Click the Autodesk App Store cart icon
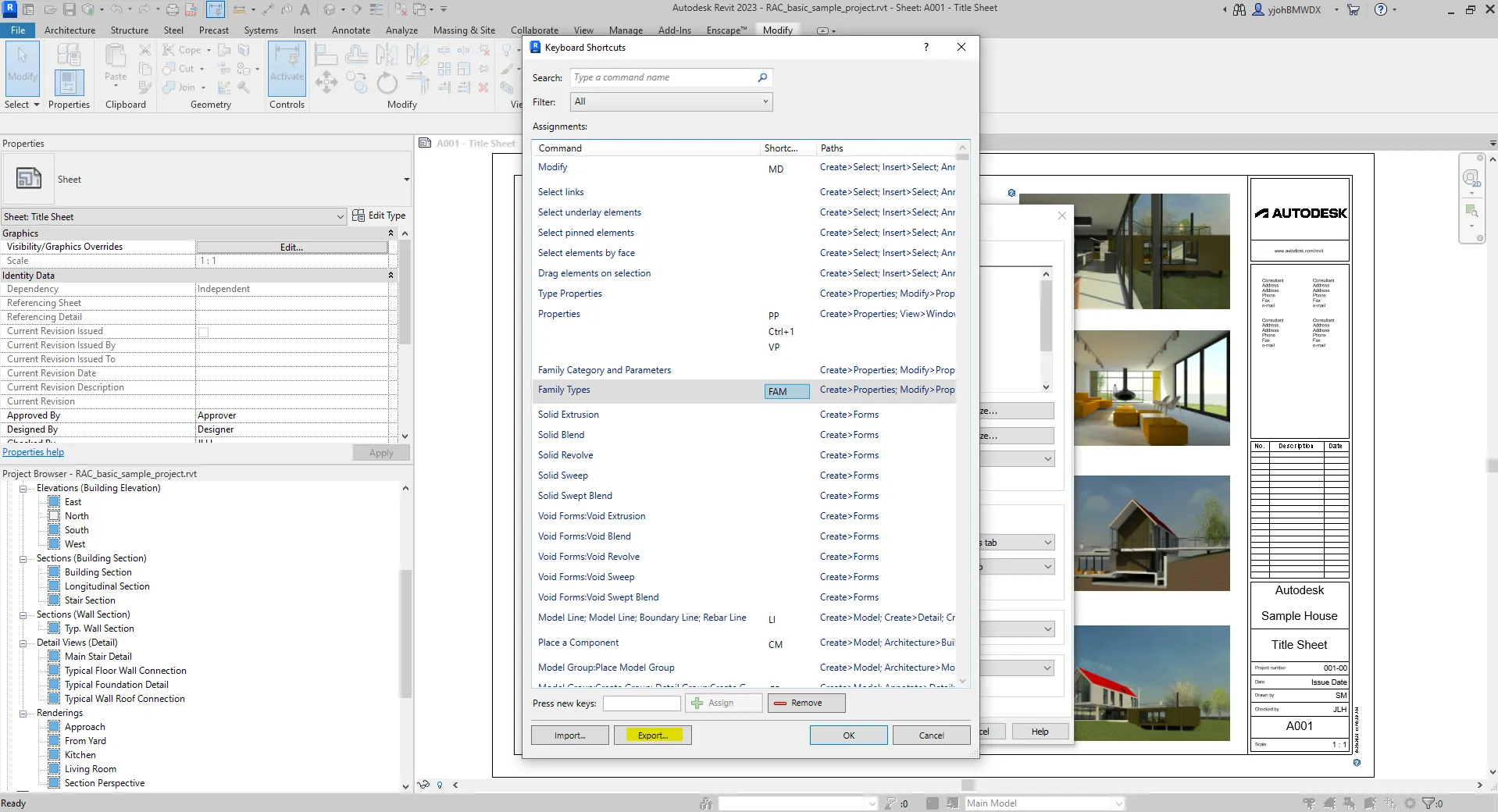1498x812 pixels. 1354,9
